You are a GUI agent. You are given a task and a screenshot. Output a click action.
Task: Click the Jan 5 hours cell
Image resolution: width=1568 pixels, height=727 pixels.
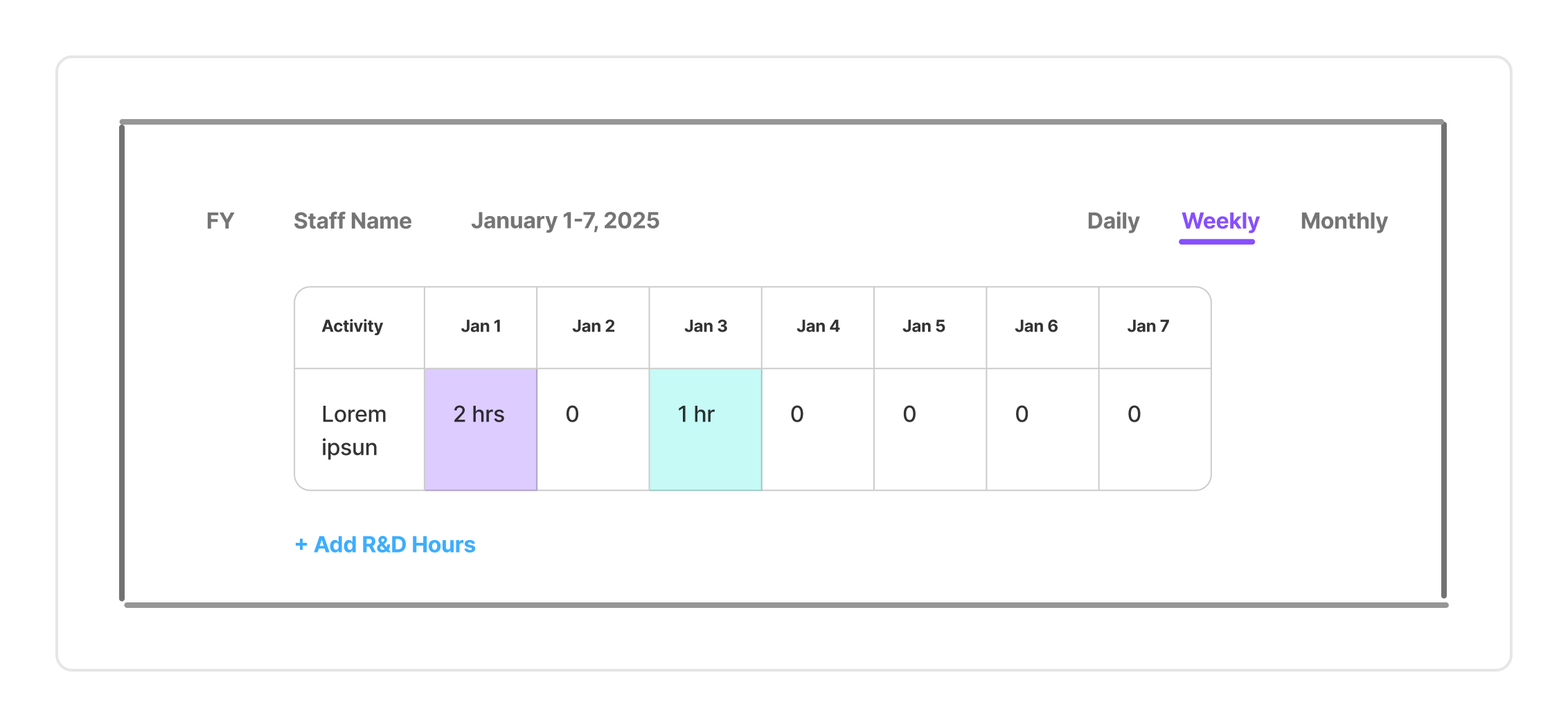[930, 429]
